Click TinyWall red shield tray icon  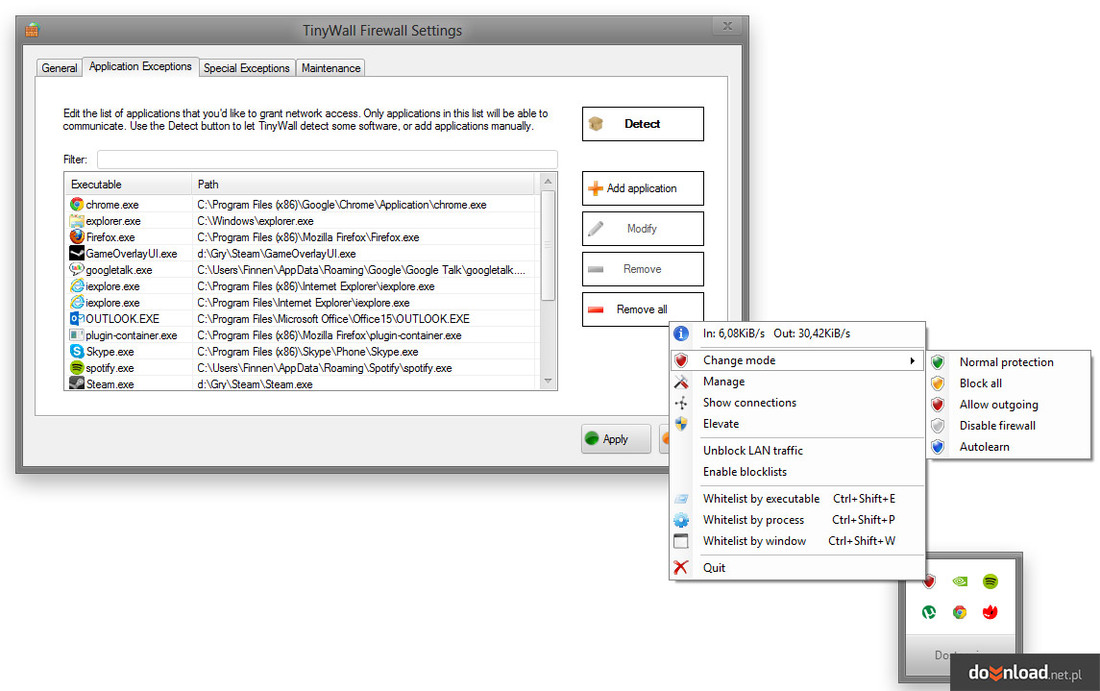(x=929, y=582)
